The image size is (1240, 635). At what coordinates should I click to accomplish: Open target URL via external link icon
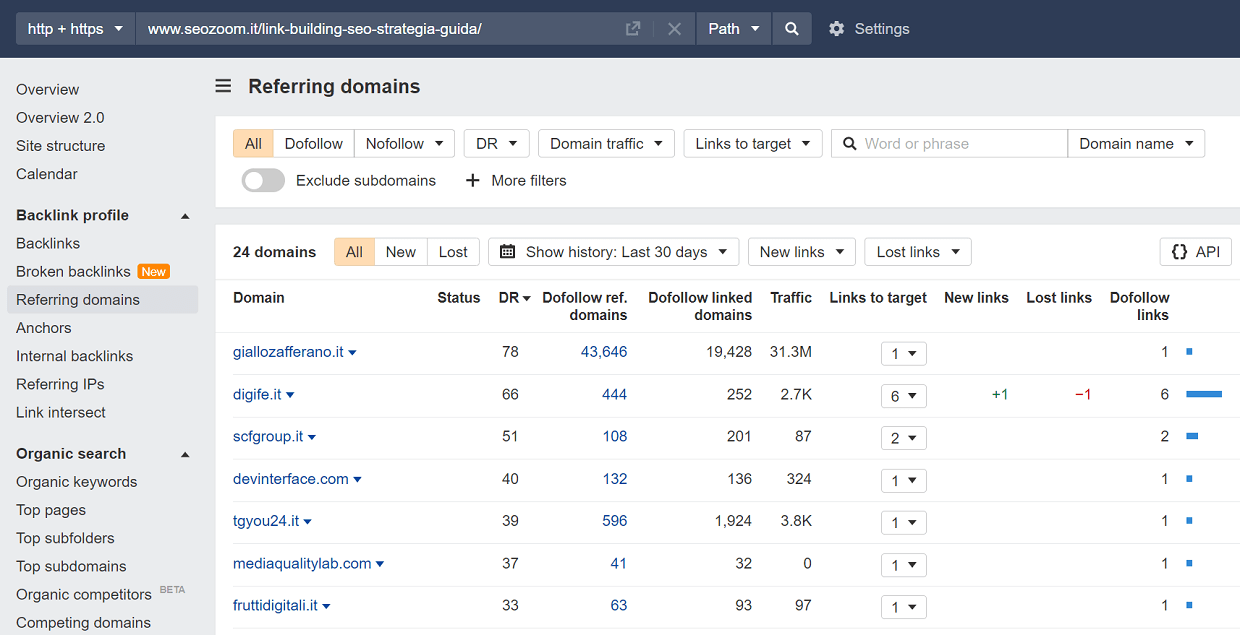click(x=632, y=29)
